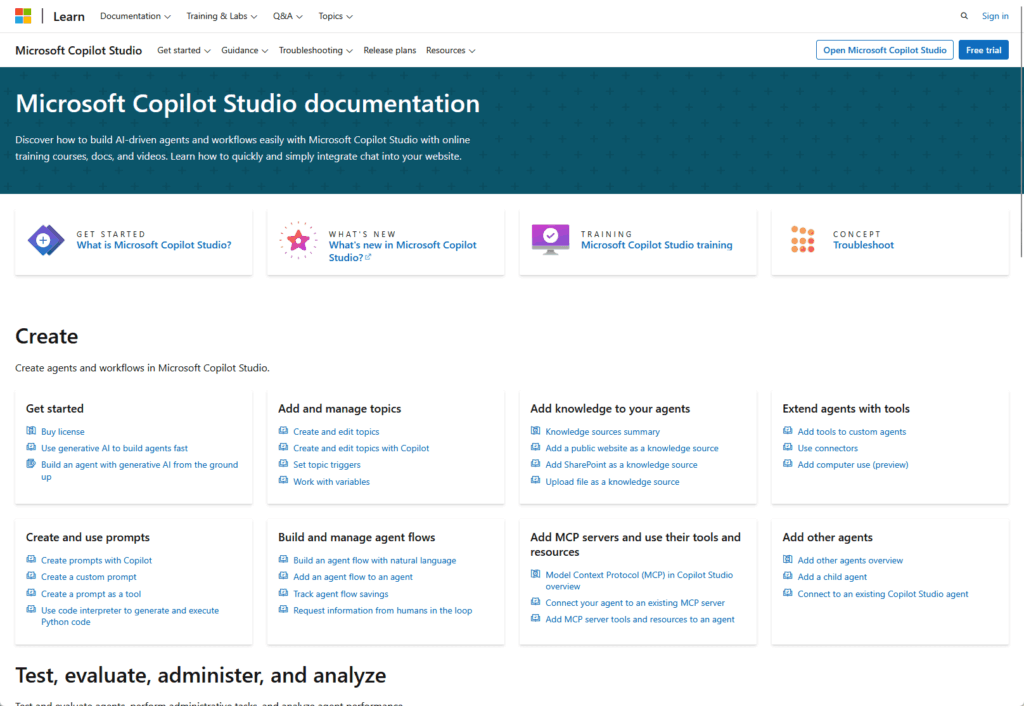This screenshot has height=706, width=1024.
Task: Open Create a prompt as a tool
Action: 91,594
